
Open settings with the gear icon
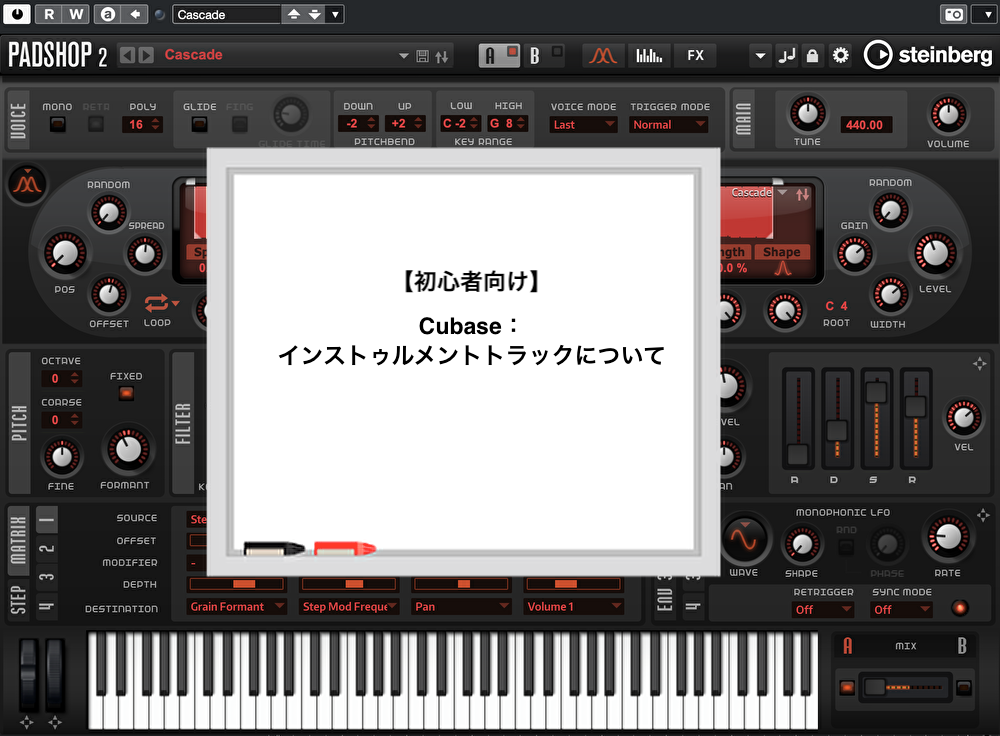pos(841,56)
